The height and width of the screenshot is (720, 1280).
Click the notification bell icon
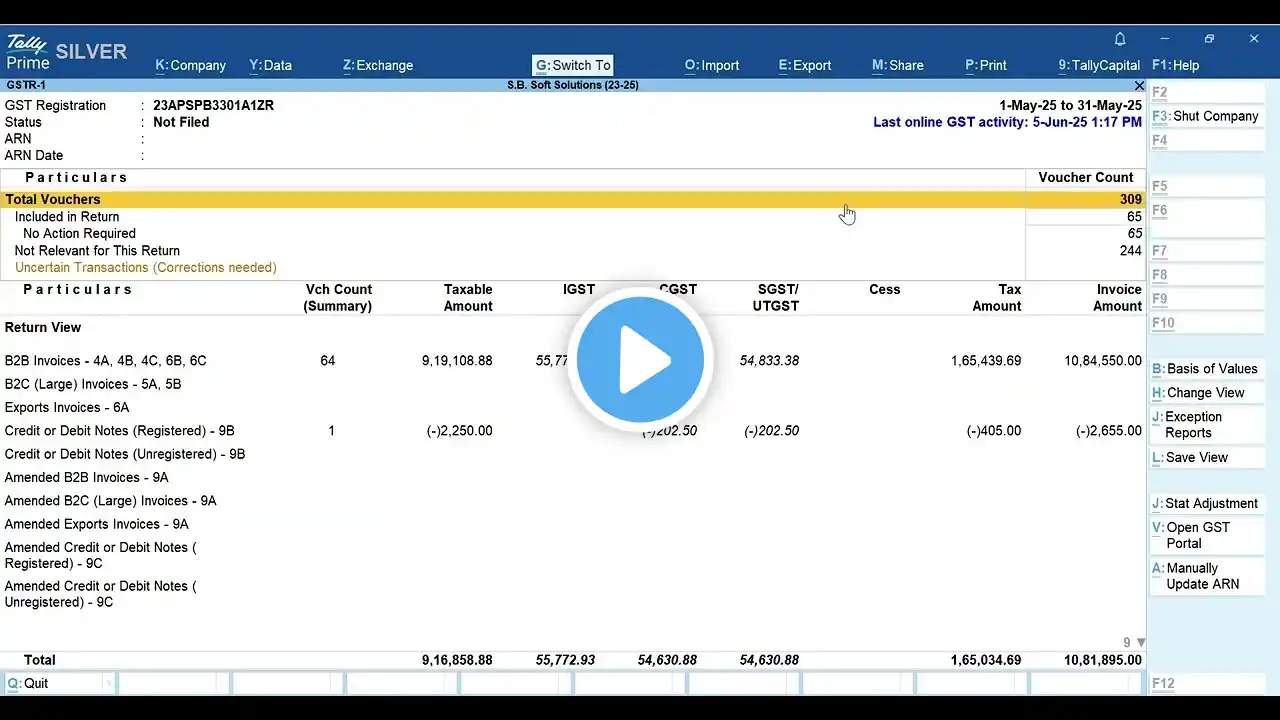pyautogui.click(x=1120, y=39)
